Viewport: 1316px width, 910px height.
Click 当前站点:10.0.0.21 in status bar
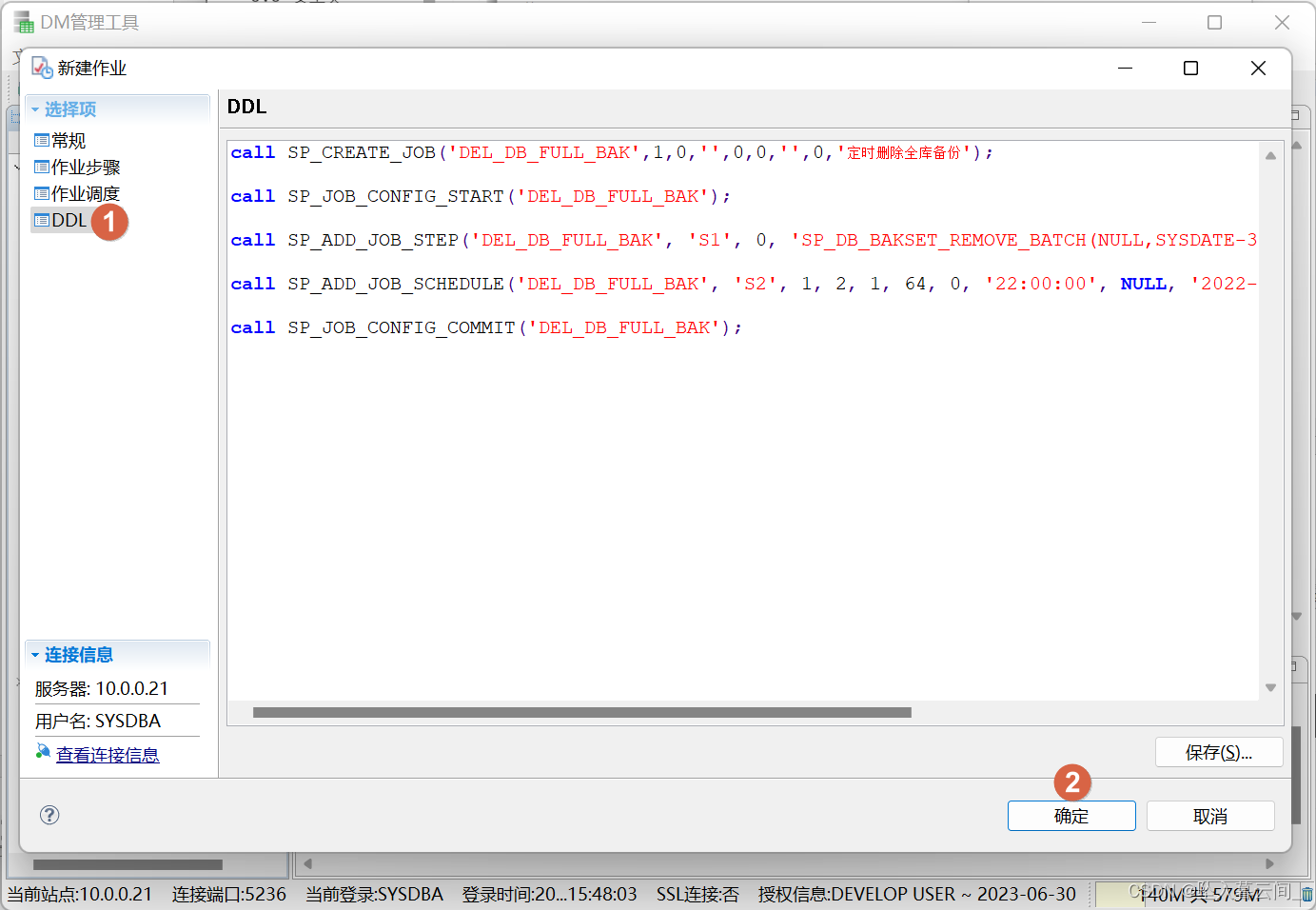pos(80,894)
